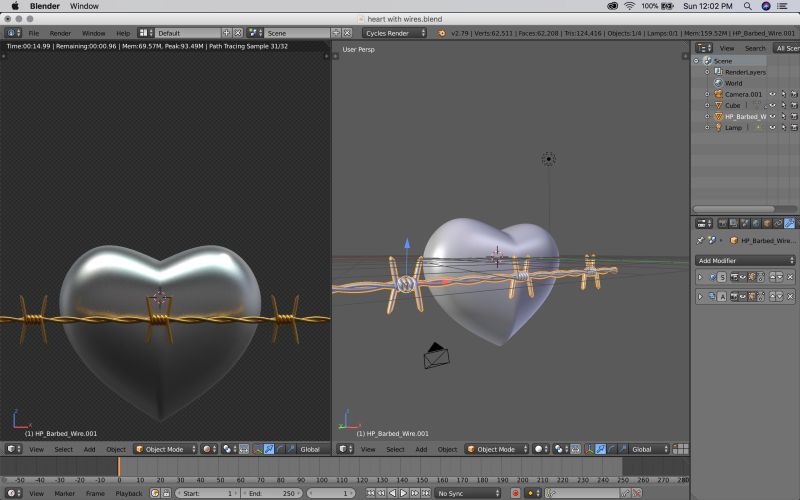The width and height of the screenshot is (800, 500).
Task: Jump to the start frame
Action: [370, 493]
